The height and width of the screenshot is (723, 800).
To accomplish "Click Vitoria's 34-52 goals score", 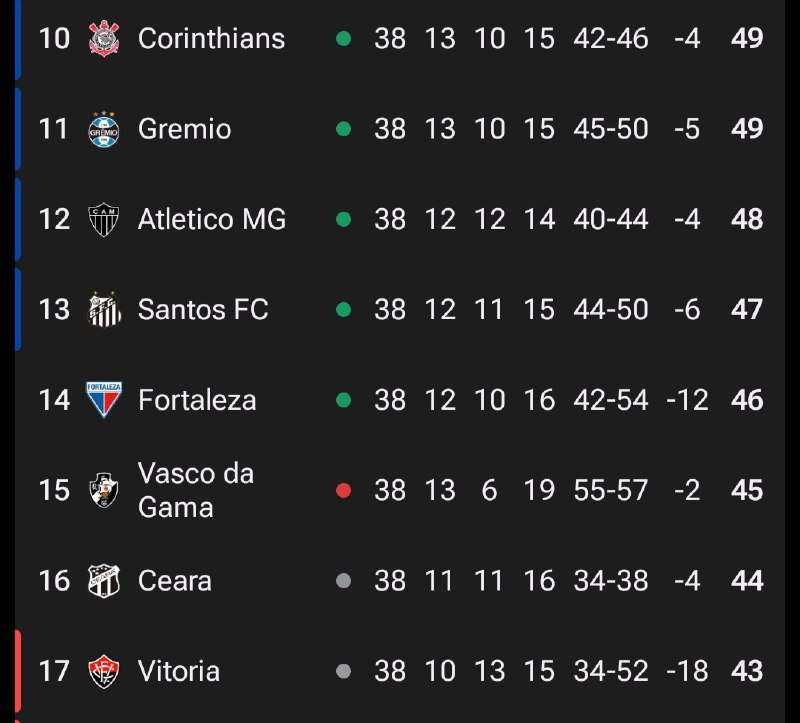I will pyautogui.click(x=611, y=670).
